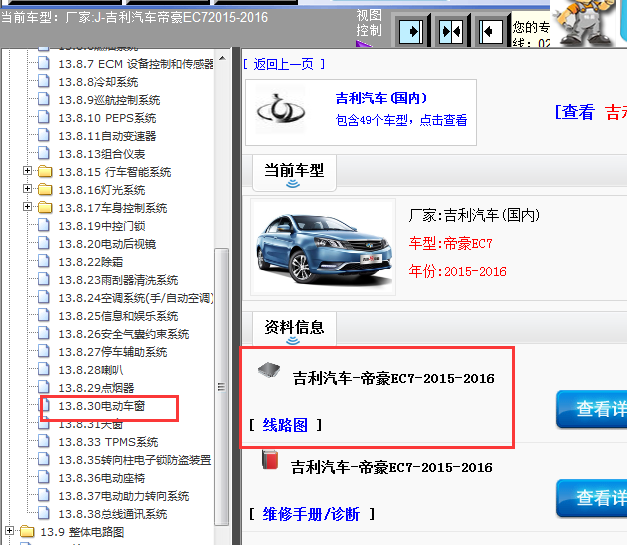Expand 13.8.17车身控制系统 folder
Screen dimensions: 627x545
pos(27,206)
